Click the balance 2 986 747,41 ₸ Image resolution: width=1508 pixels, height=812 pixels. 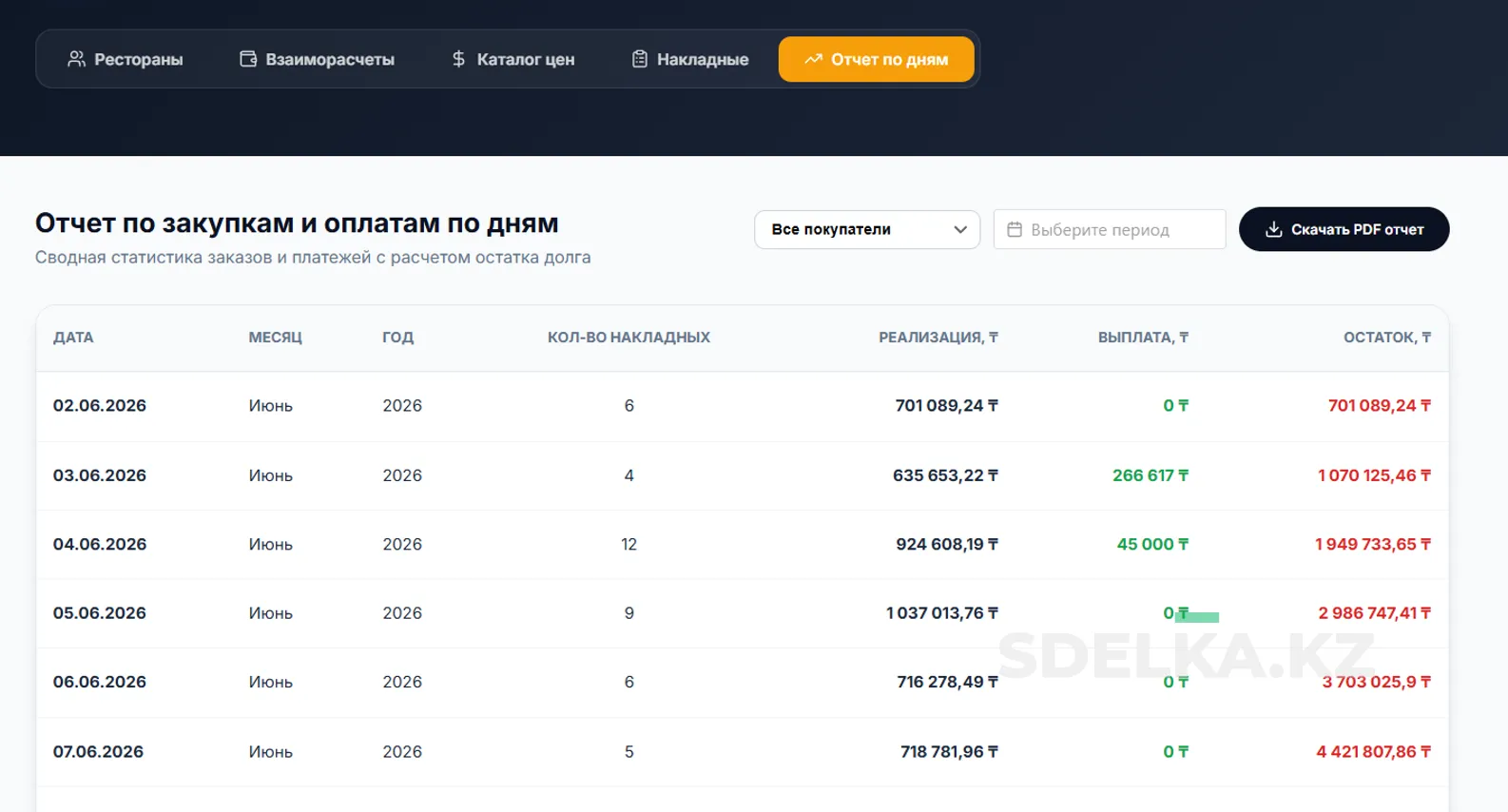coord(1375,613)
